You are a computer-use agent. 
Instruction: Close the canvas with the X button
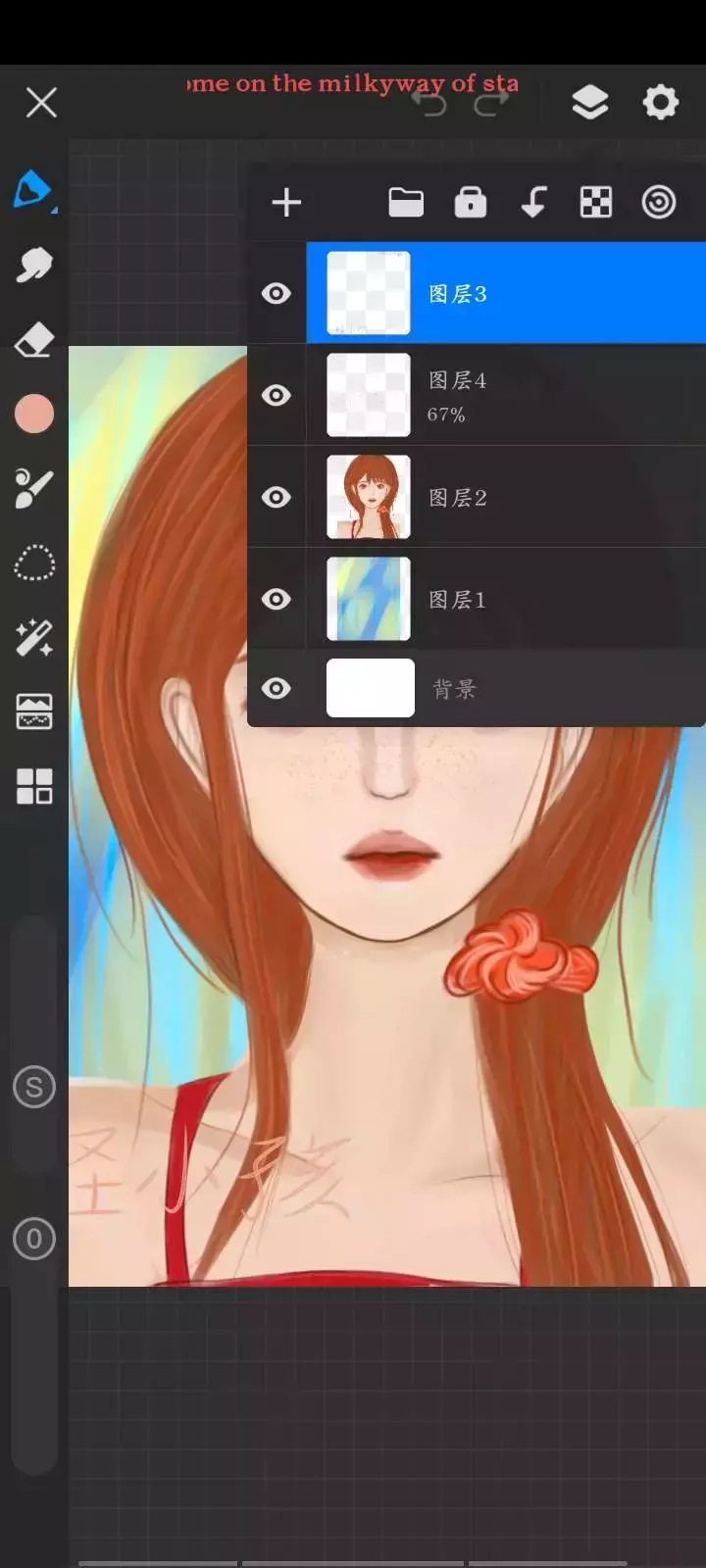point(41,102)
